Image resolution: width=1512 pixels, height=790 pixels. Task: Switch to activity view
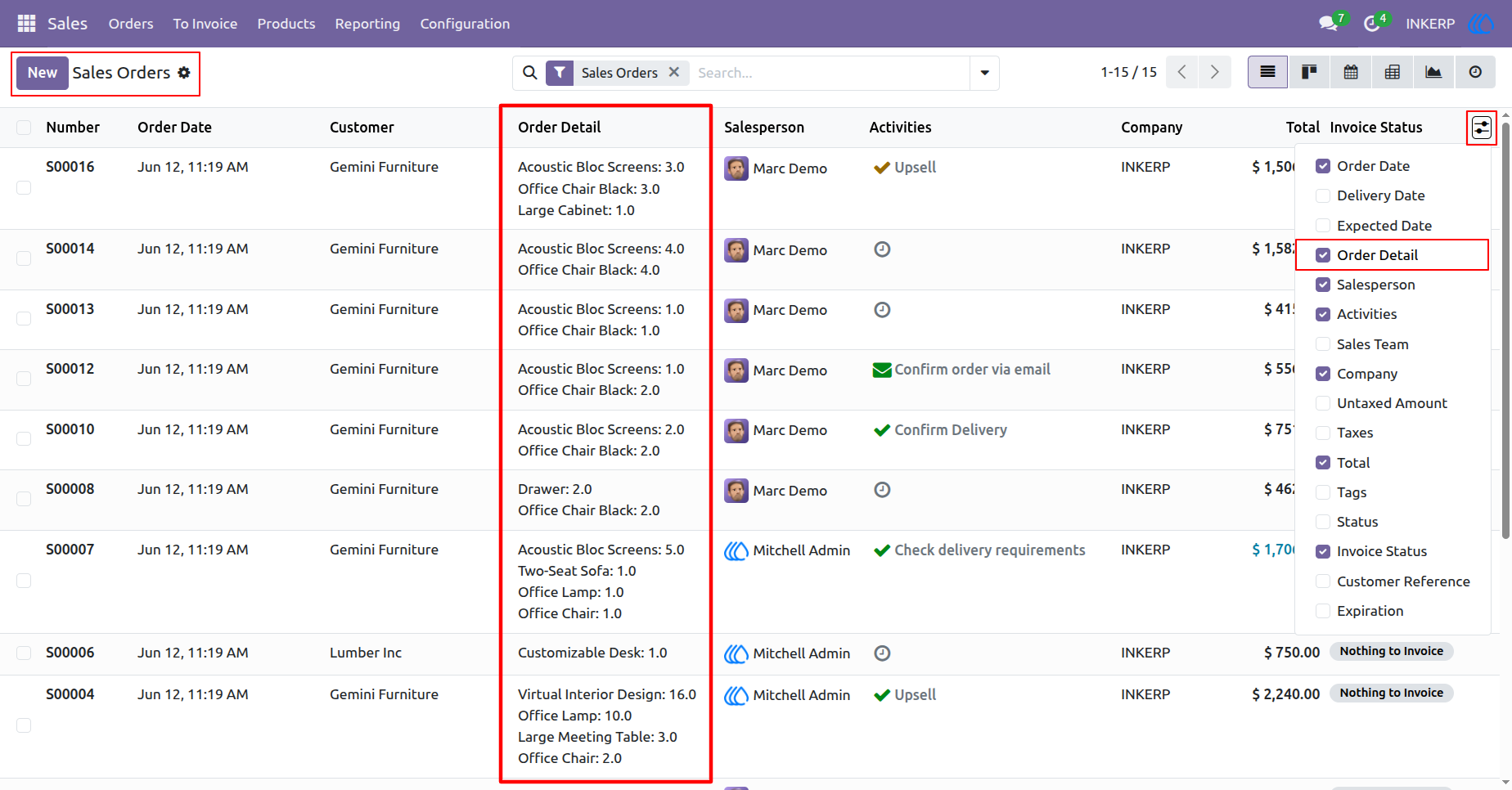1475,72
